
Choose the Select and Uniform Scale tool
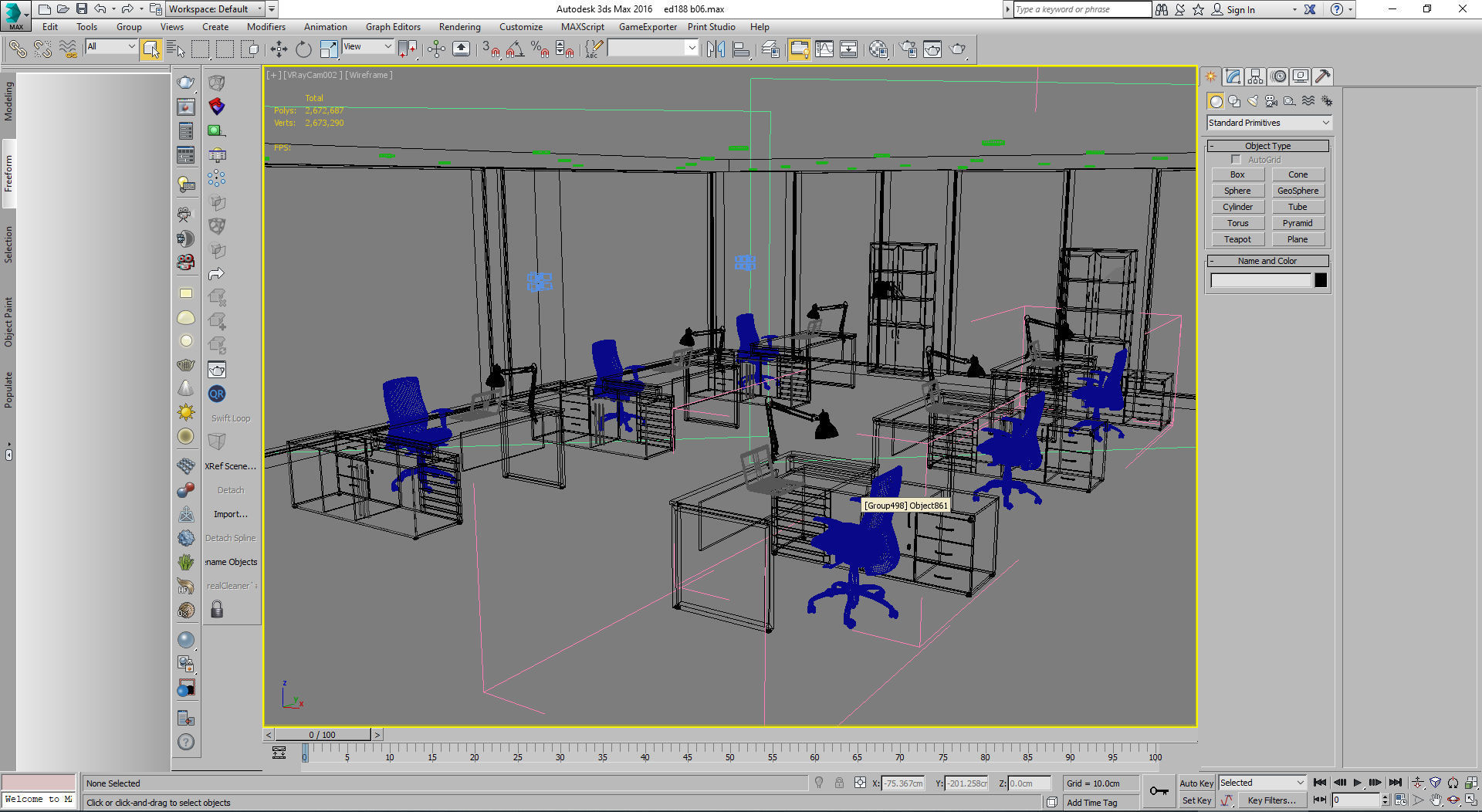[329, 49]
